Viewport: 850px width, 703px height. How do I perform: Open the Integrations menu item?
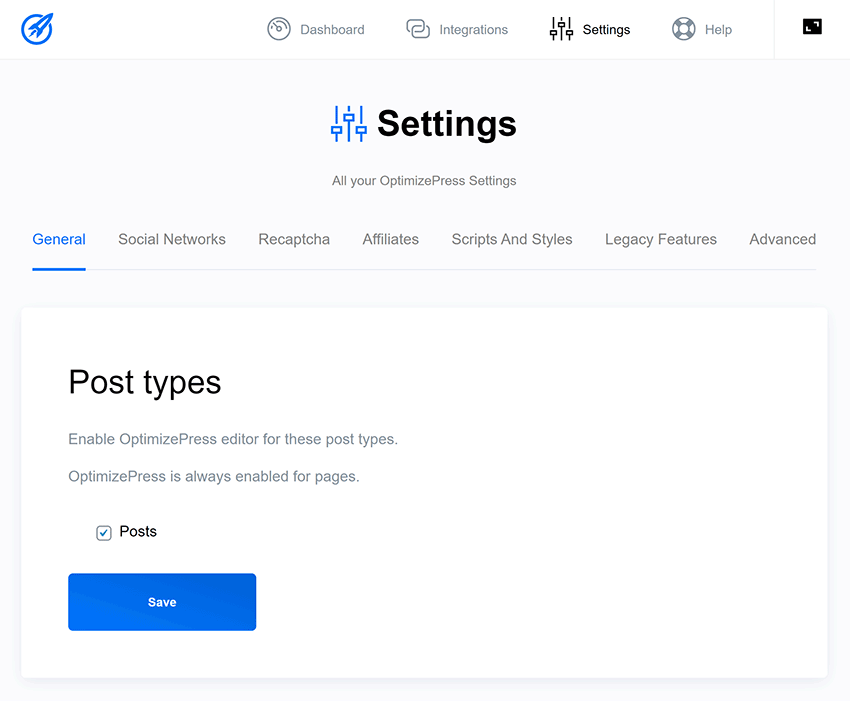pos(457,29)
